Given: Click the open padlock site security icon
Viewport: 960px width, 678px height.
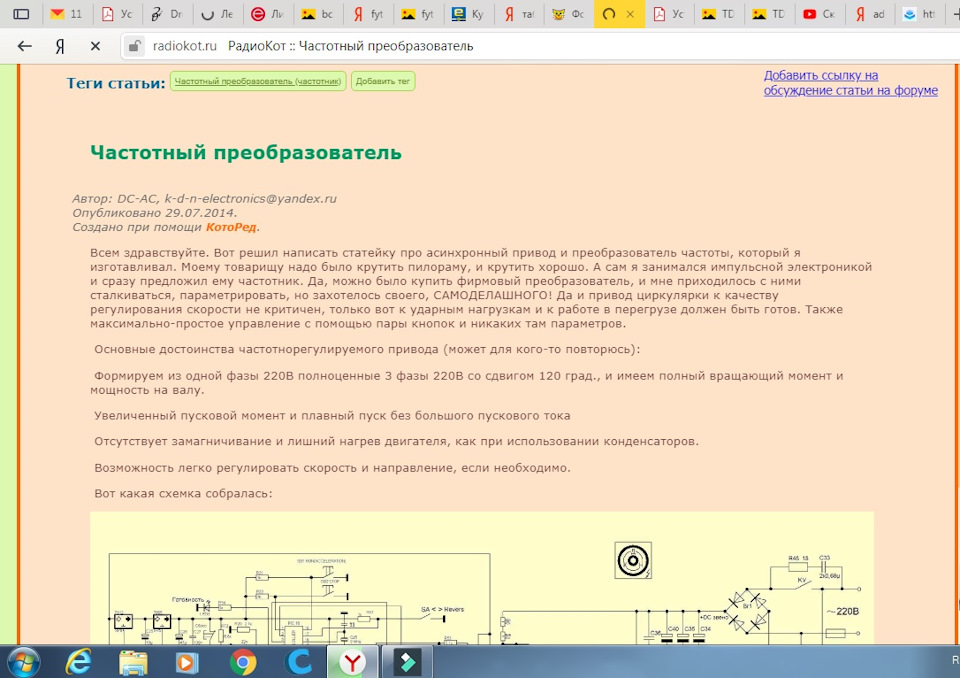Looking at the screenshot, I should (x=134, y=46).
